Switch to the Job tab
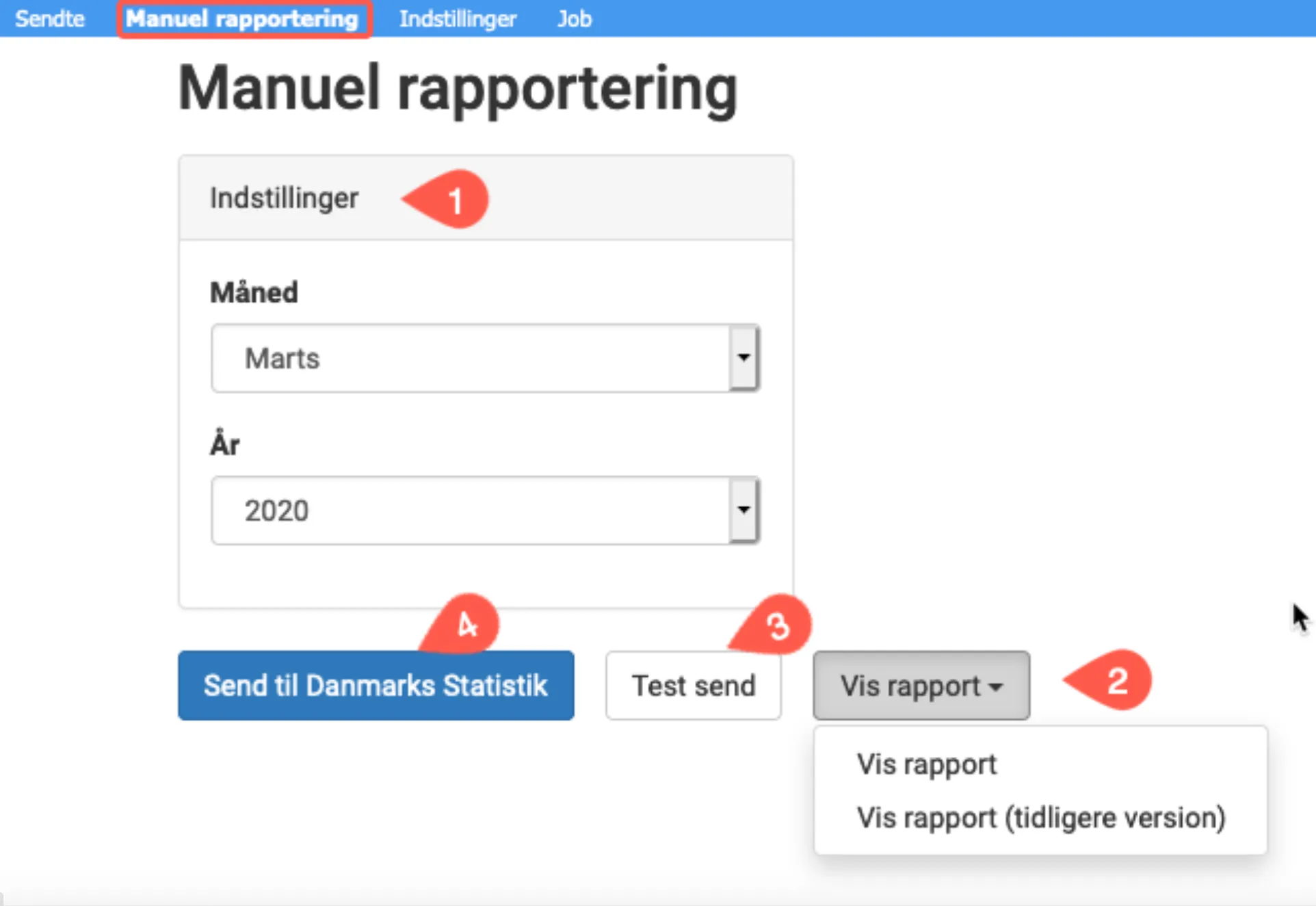1316x906 pixels. click(574, 18)
